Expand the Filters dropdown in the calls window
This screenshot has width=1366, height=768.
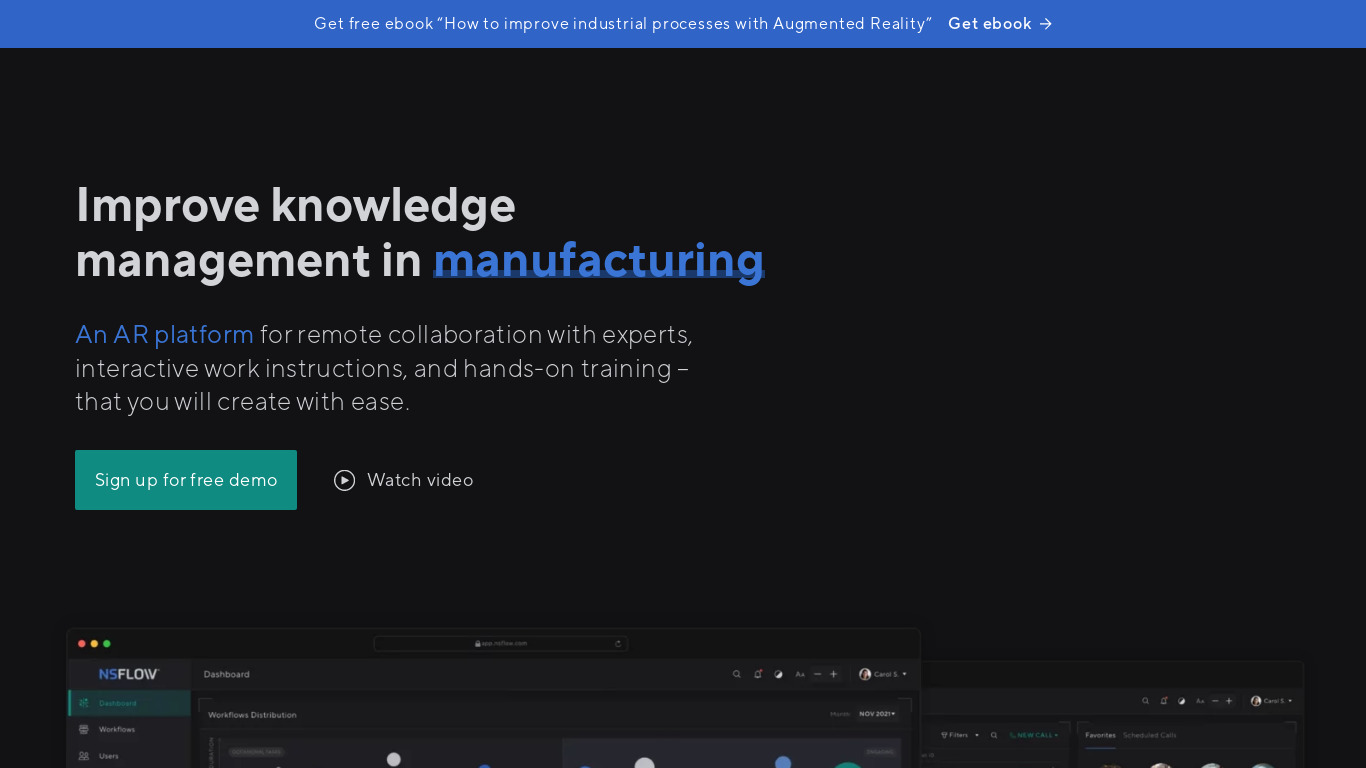[960, 735]
